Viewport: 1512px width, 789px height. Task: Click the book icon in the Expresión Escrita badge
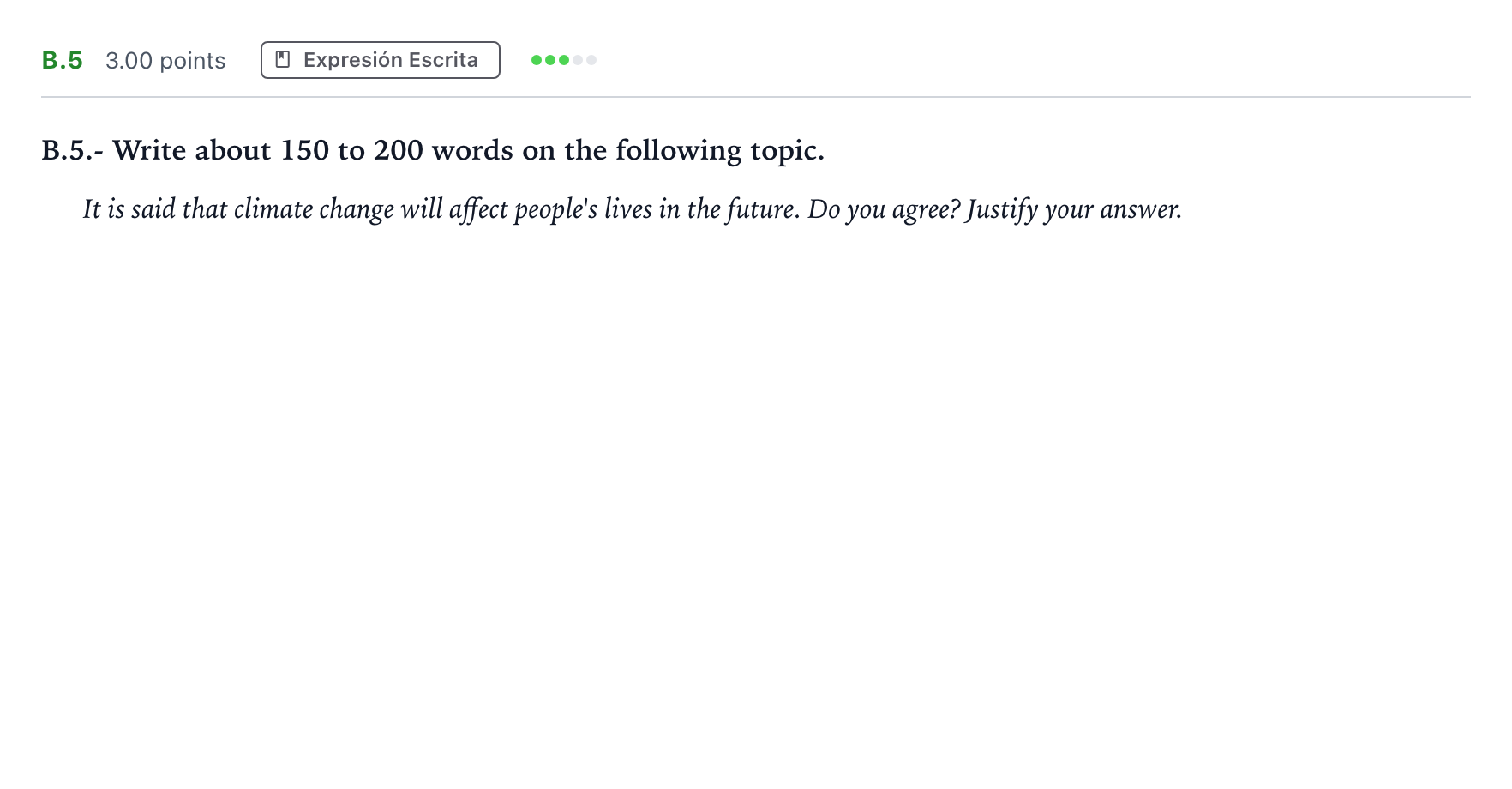click(x=283, y=59)
